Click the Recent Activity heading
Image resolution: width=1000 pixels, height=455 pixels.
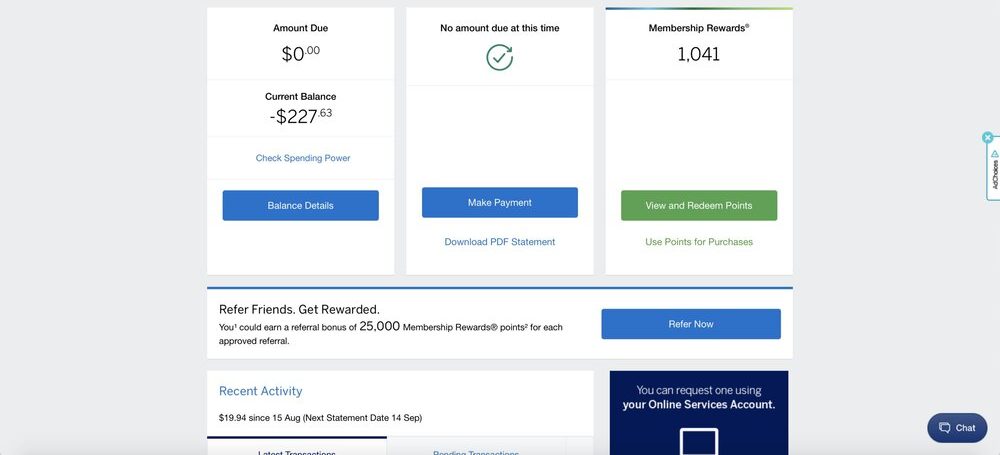[260, 391]
